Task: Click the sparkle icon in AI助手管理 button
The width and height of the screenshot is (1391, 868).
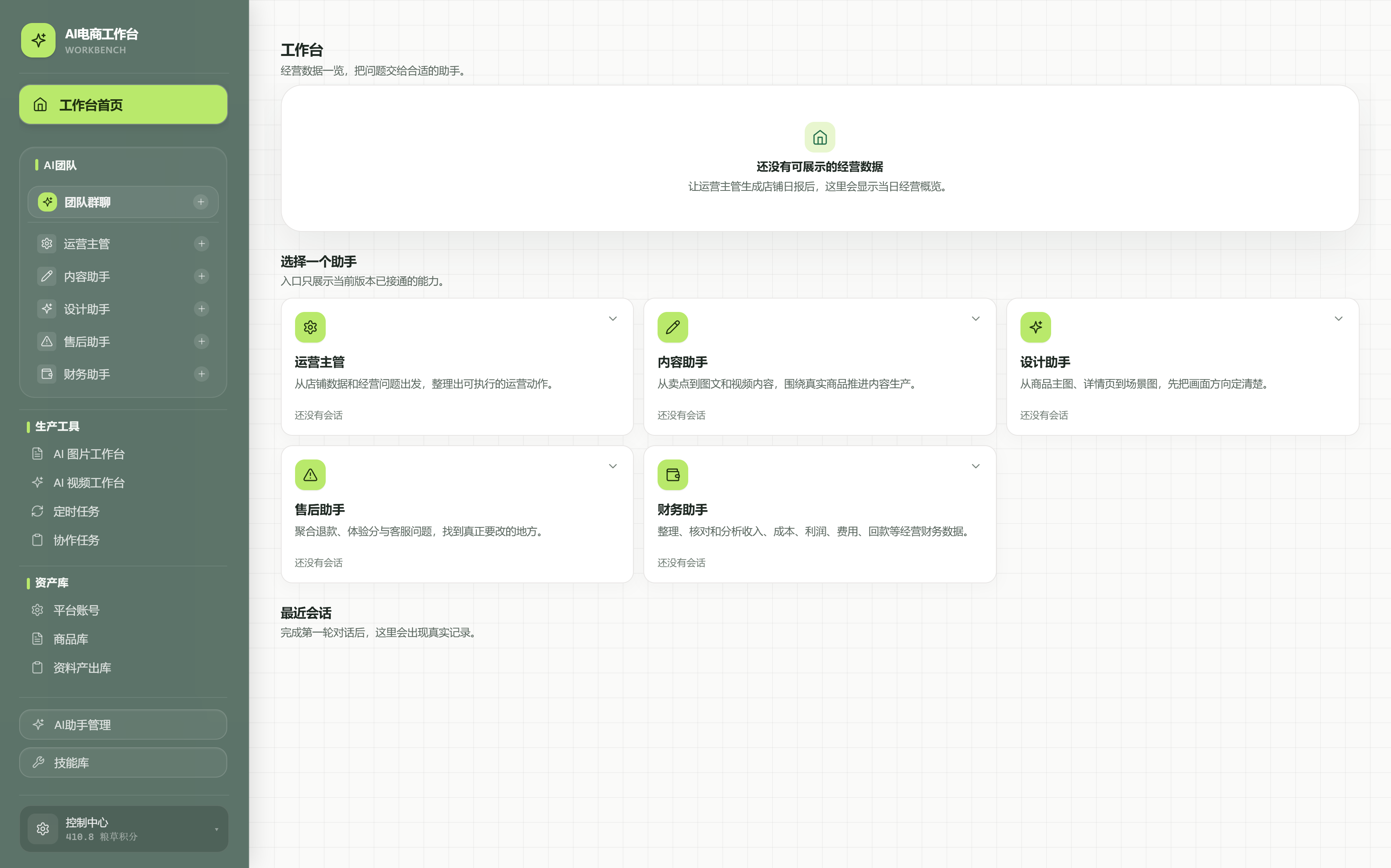Action: tap(38, 724)
